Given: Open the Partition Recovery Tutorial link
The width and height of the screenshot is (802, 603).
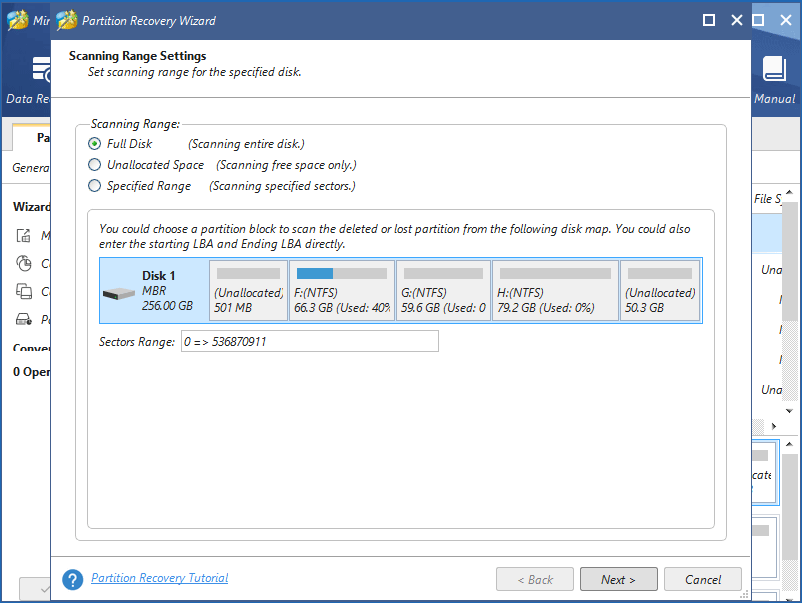Looking at the screenshot, I should [159, 578].
